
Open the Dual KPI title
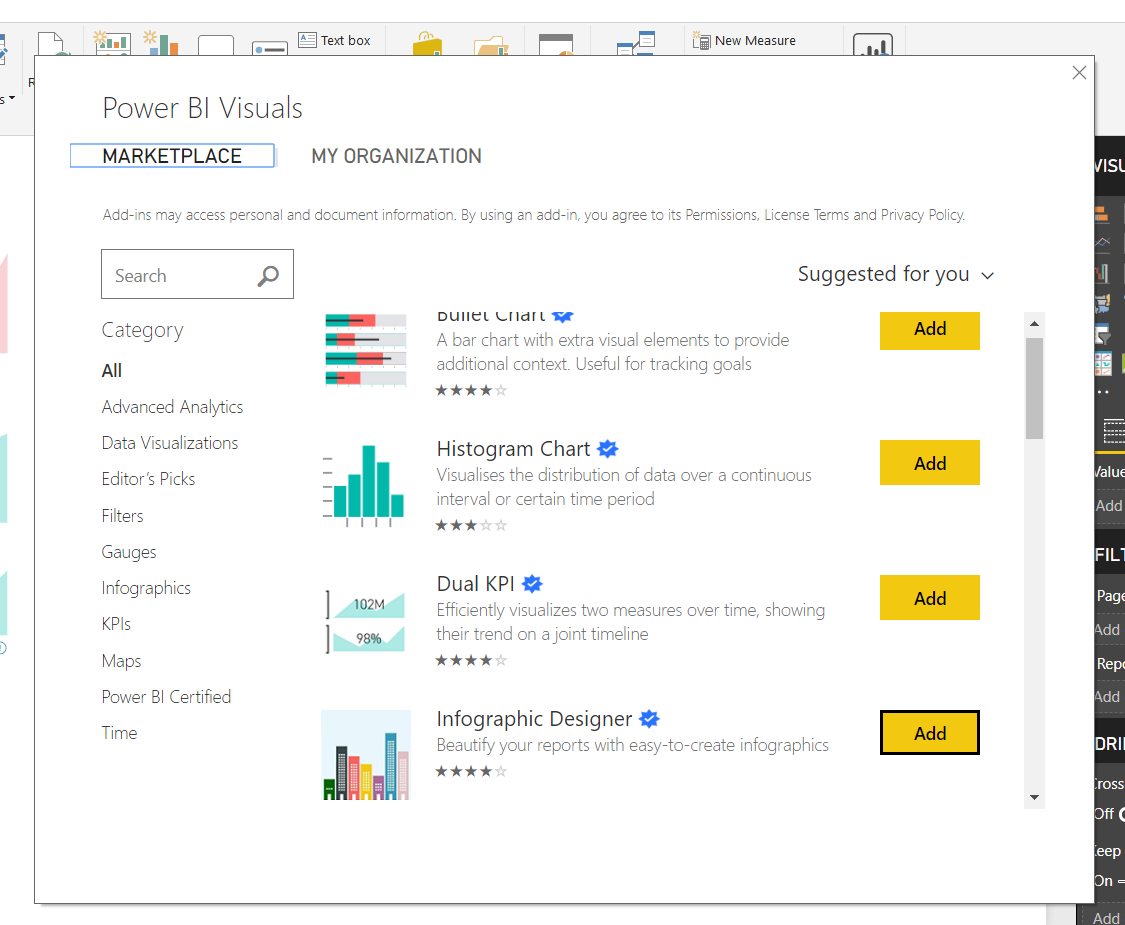tap(476, 584)
